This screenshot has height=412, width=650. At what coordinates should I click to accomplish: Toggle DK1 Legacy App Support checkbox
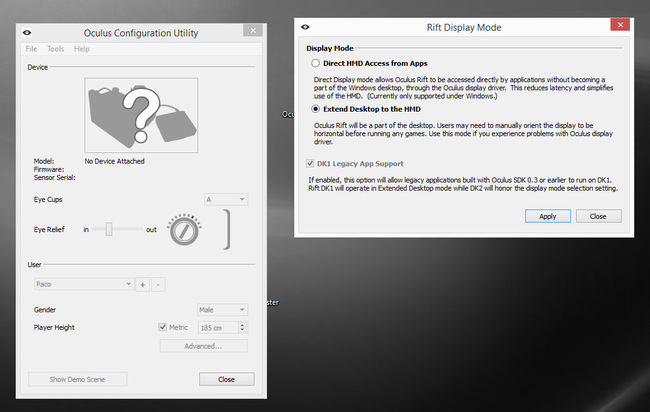pyautogui.click(x=310, y=163)
